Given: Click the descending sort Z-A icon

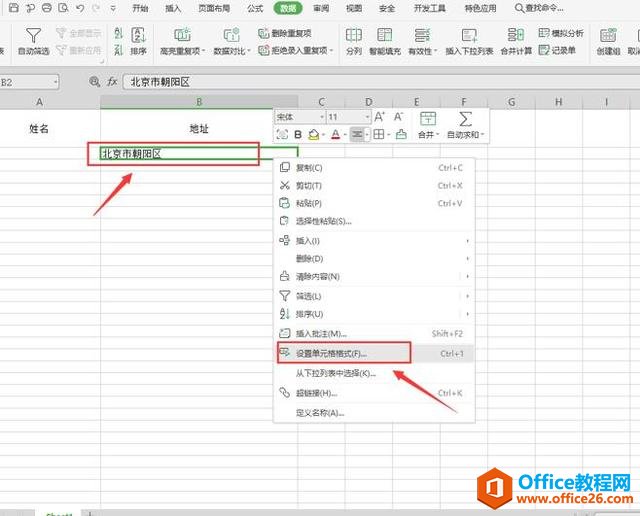Looking at the screenshot, I should [118, 51].
